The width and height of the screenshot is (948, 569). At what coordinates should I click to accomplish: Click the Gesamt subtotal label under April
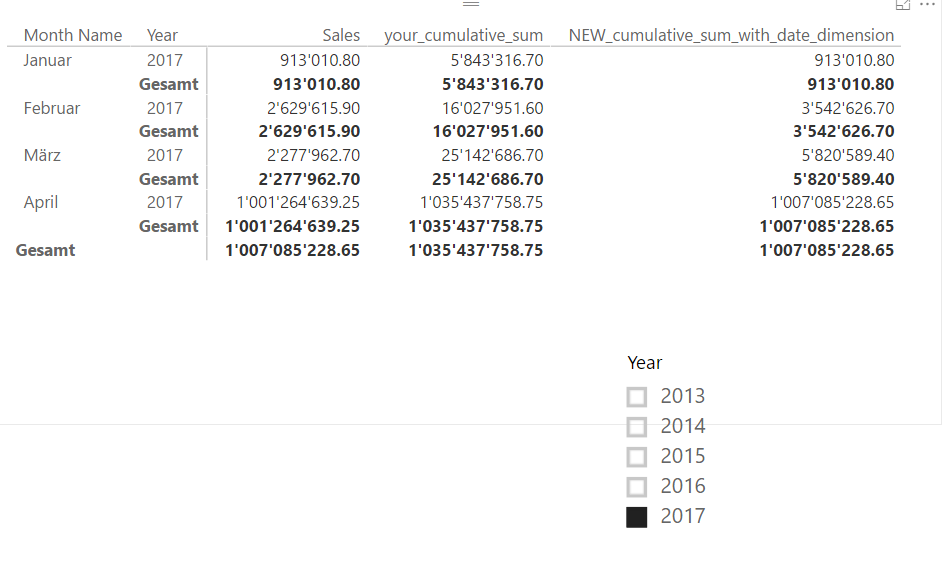tap(169, 226)
